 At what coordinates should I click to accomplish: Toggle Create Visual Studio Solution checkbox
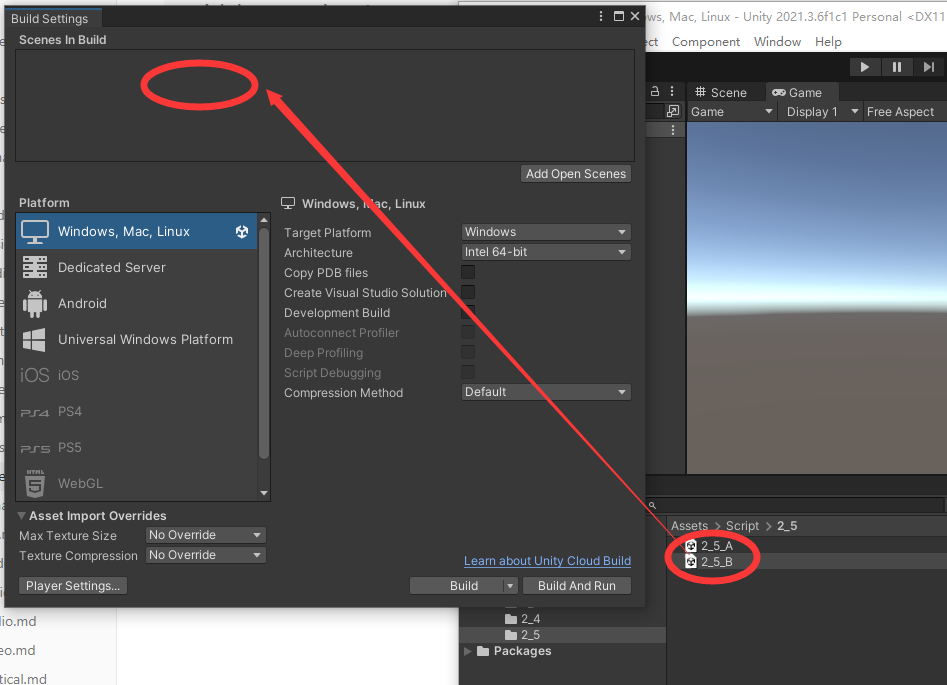[468, 292]
